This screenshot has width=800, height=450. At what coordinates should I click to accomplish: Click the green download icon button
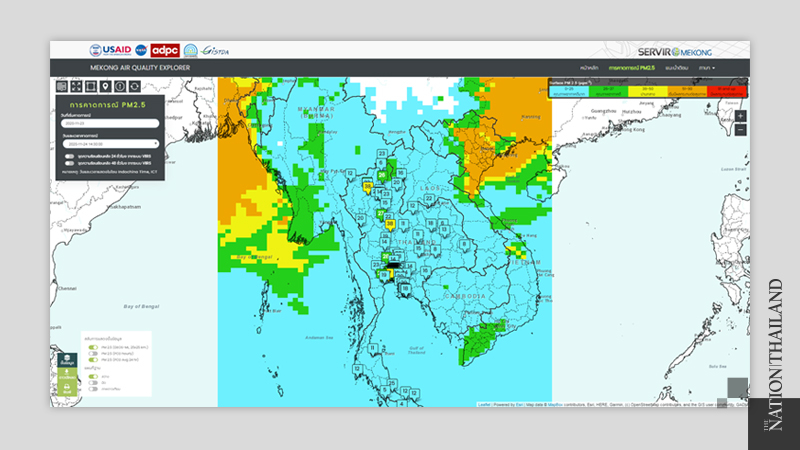point(67,375)
